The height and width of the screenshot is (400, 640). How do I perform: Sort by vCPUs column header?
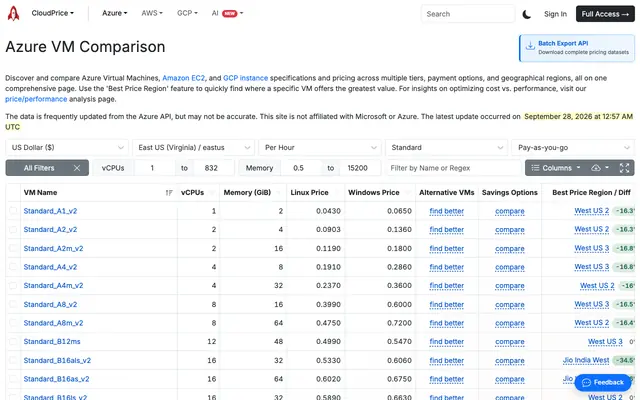(198, 193)
